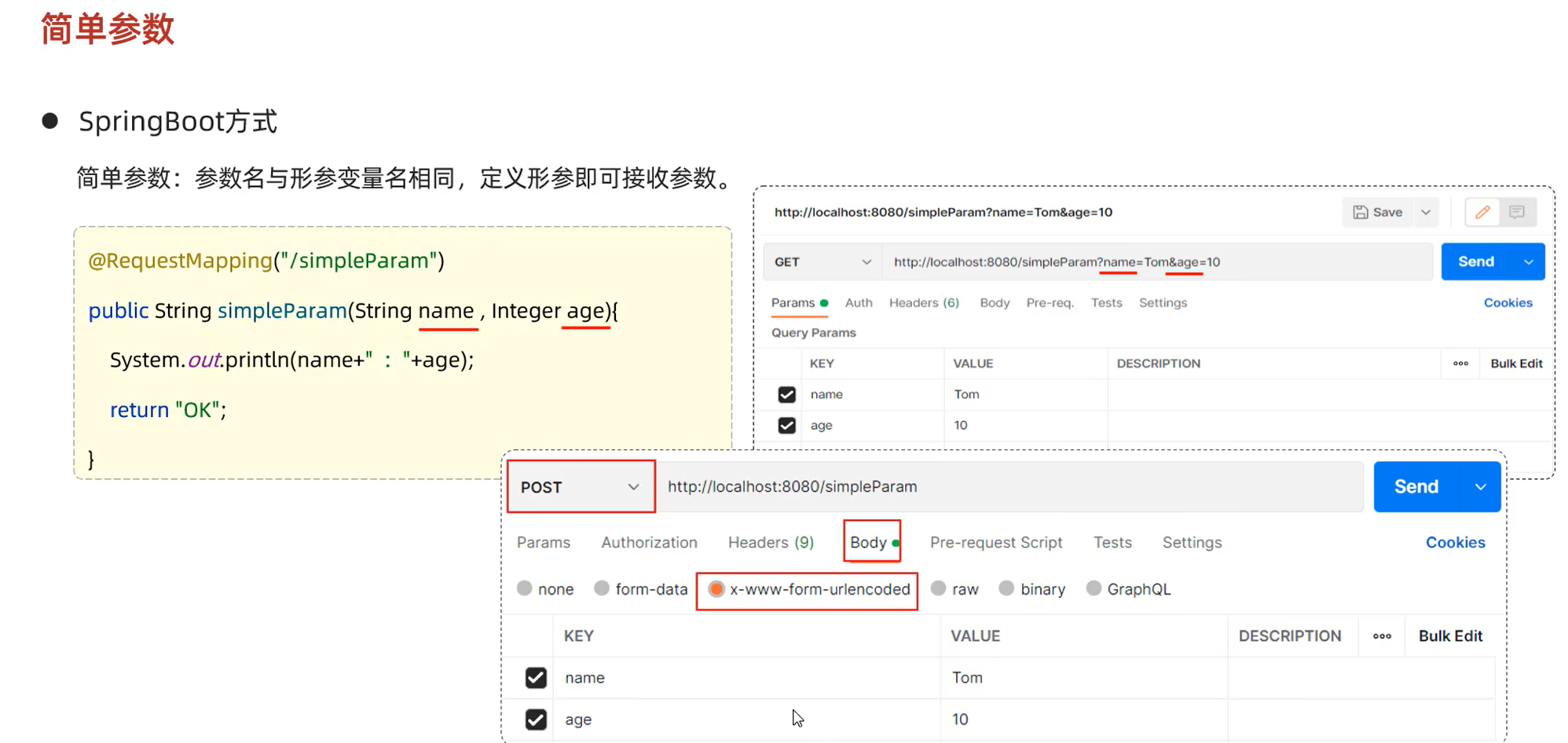Uncheck the name key in POST body

tap(537, 677)
